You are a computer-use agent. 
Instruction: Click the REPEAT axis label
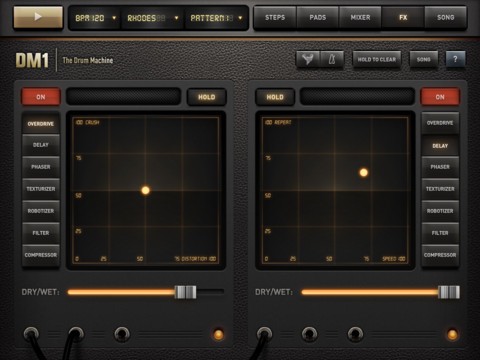[283, 123]
